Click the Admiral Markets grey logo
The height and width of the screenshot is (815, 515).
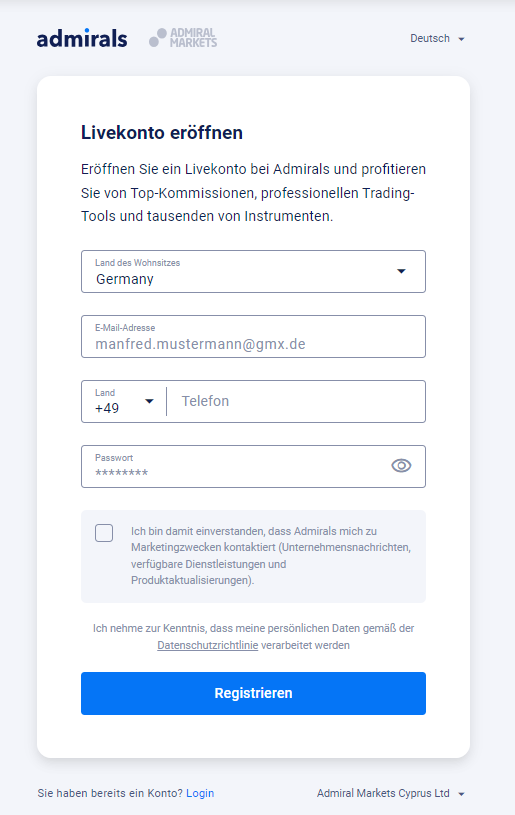(183, 38)
